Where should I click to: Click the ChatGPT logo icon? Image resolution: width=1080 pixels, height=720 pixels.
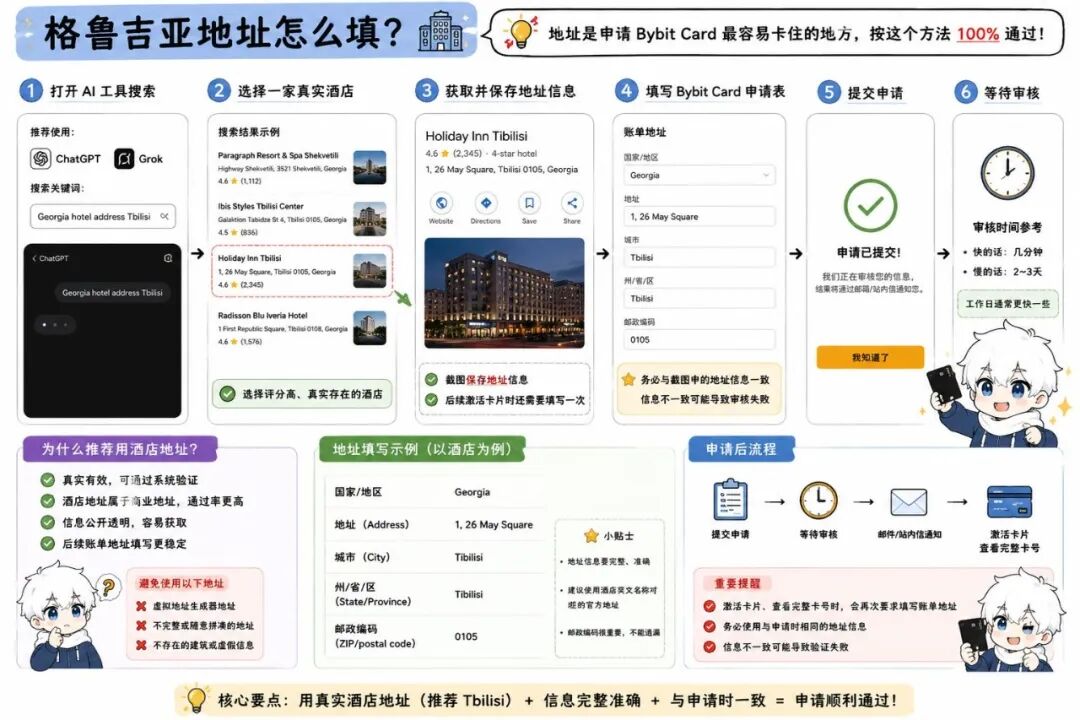pyautogui.click(x=41, y=158)
